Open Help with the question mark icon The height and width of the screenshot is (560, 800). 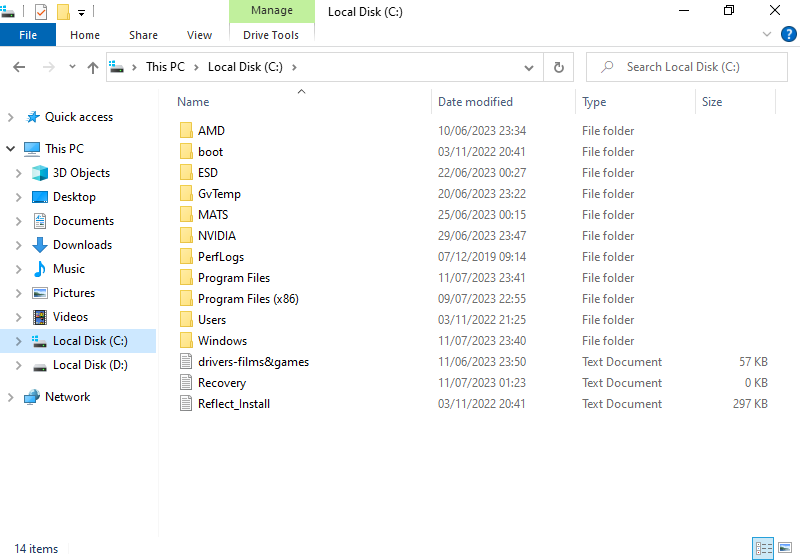[788, 34]
